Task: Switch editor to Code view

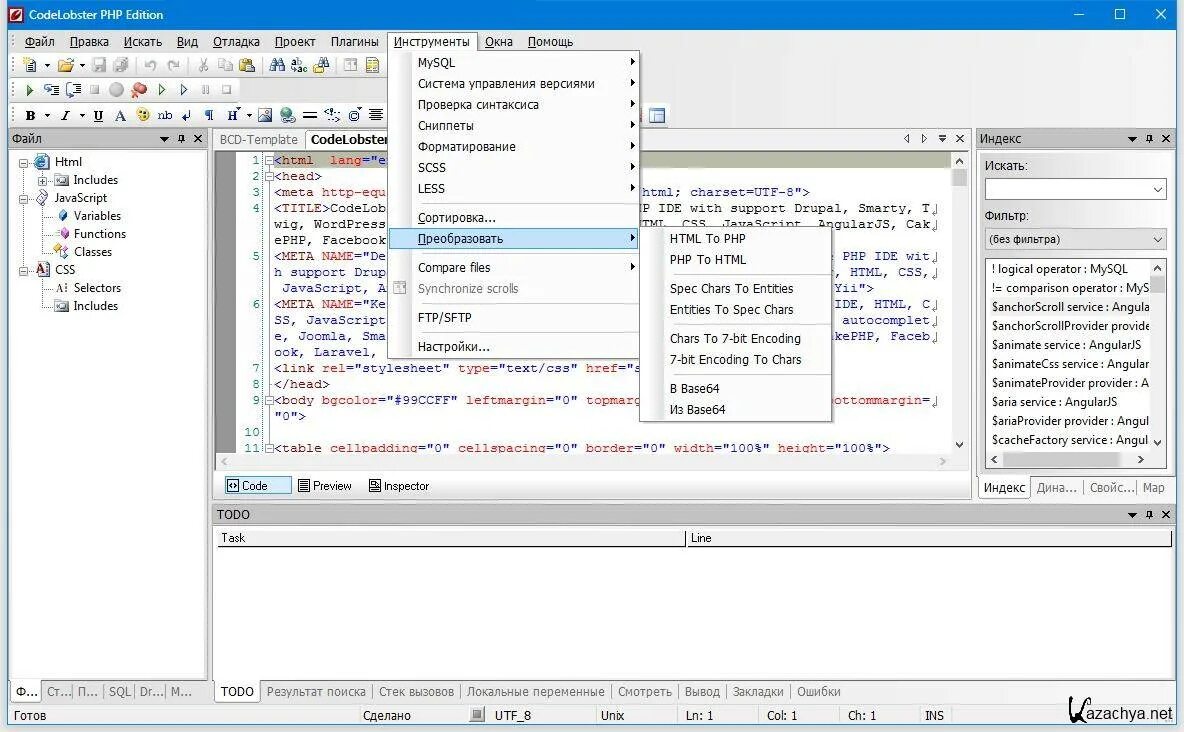Action: click(x=257, y=486)
